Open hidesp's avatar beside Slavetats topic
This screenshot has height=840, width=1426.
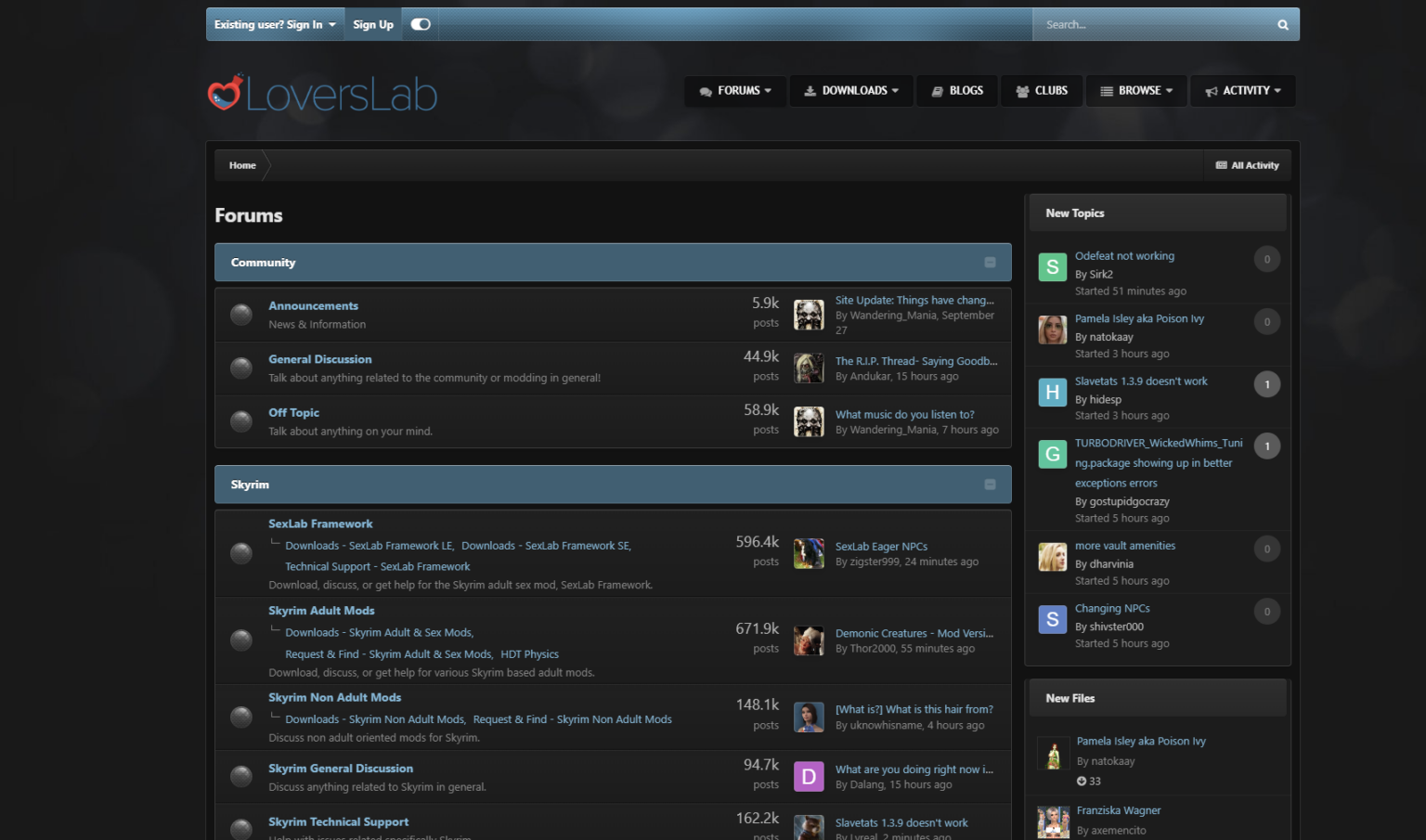pyautogui.click(x=1053, y=393)
